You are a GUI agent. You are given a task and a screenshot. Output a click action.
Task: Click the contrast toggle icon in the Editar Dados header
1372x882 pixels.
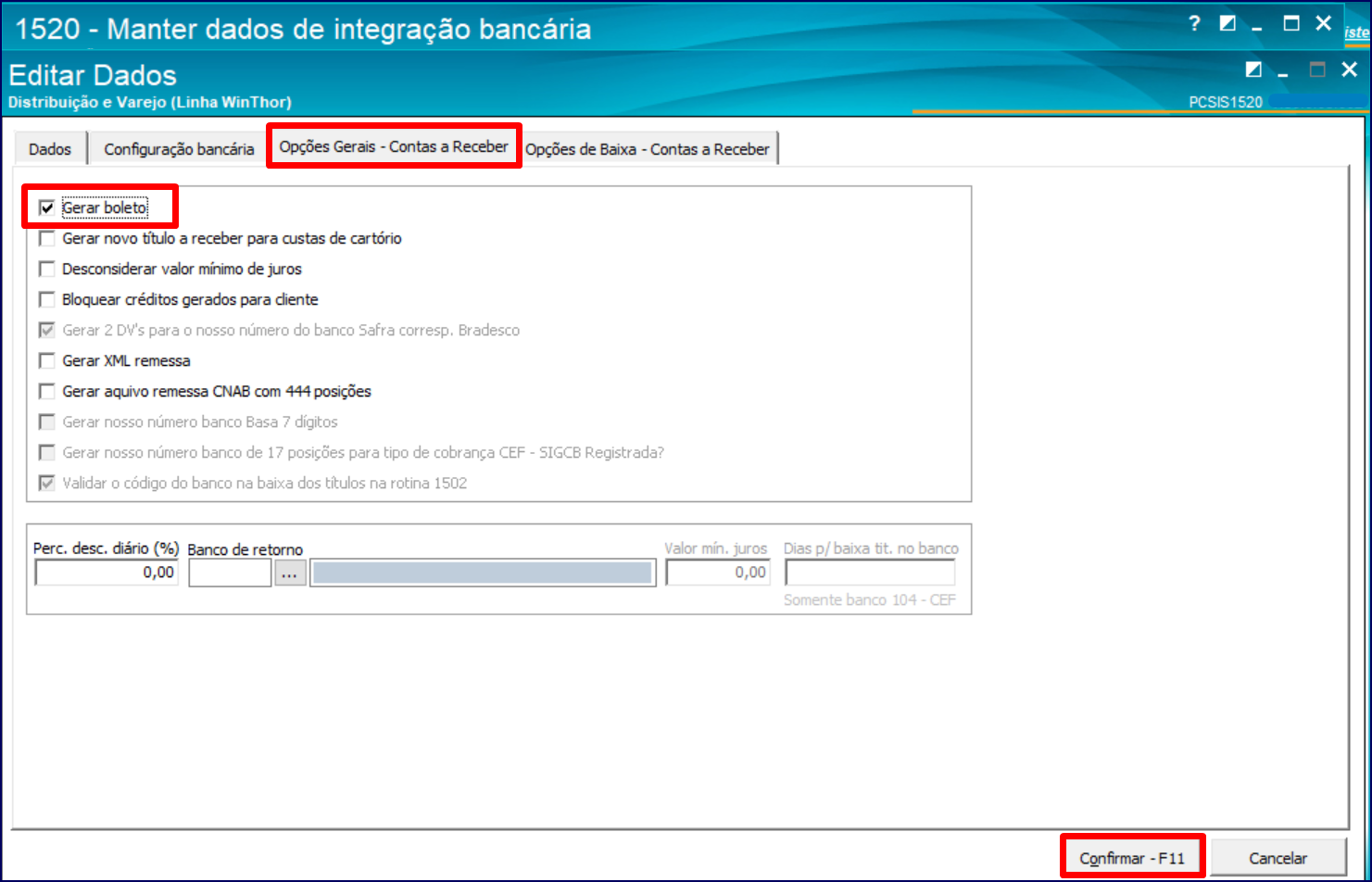coord(1253,69)
